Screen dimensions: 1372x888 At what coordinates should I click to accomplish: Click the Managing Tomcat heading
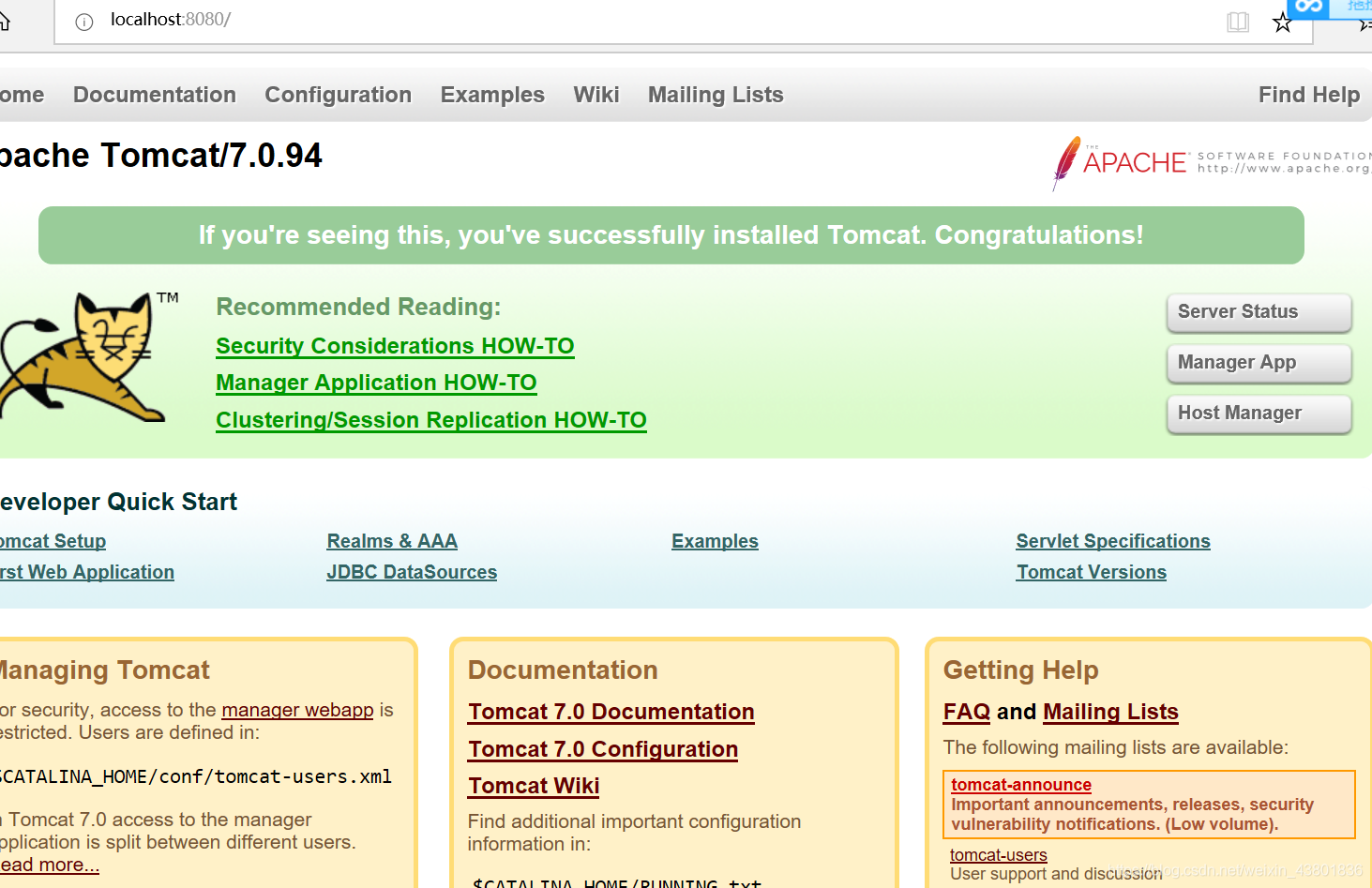point(104,670)
